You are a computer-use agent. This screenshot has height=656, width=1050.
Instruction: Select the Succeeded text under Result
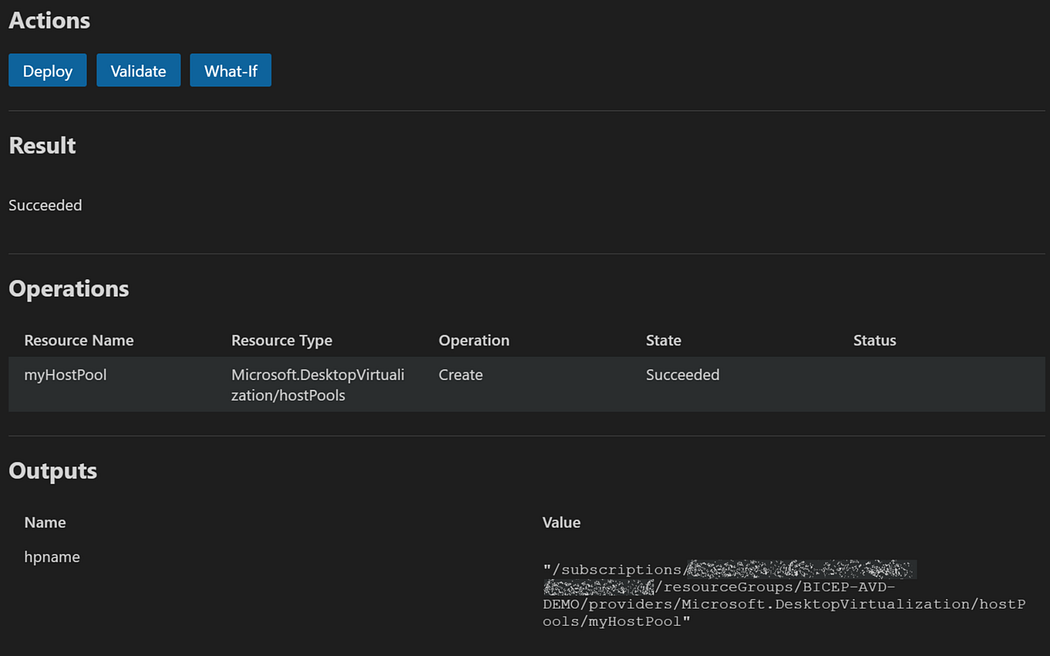(x=45, y=205)
